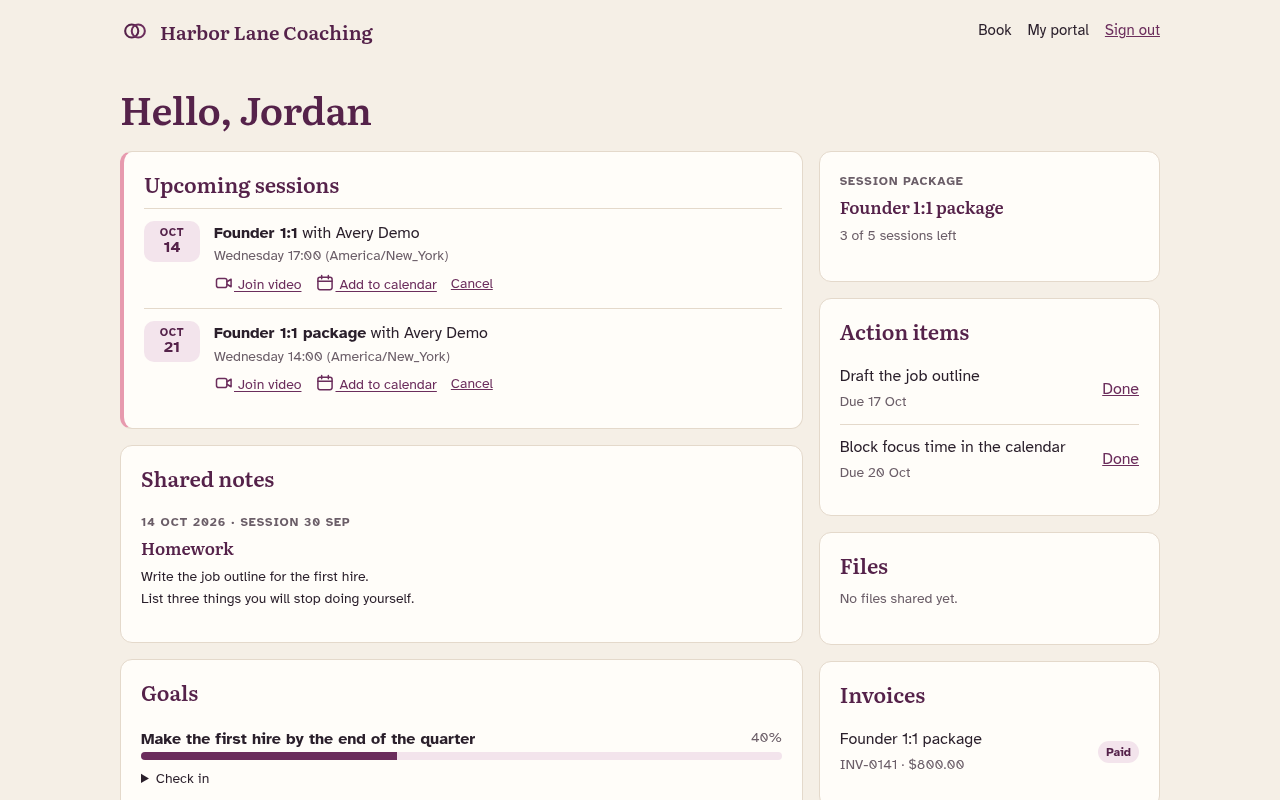Click 'Due 17 Oct' under the job outline item
This screenshot has width=1280, height=800.
[x=873, y=402]
